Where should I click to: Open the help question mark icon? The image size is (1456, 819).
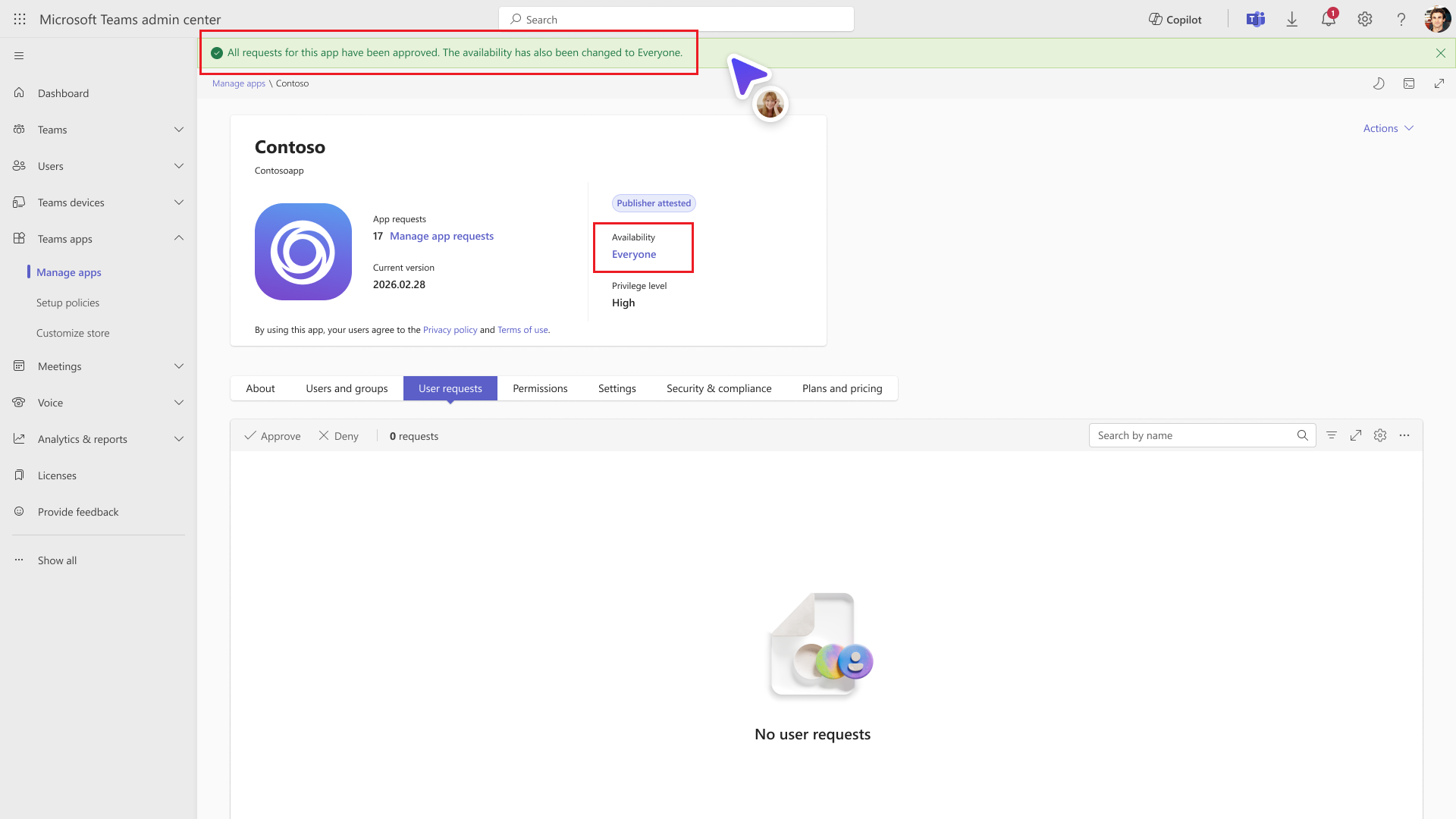[x=1401, y=20]
